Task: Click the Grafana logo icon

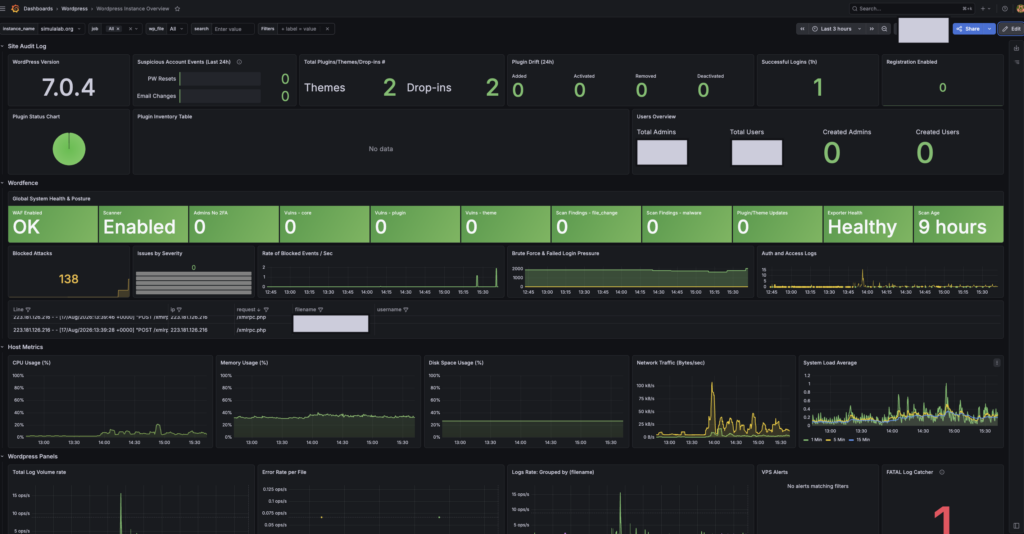Action: (x=15, y=8)
